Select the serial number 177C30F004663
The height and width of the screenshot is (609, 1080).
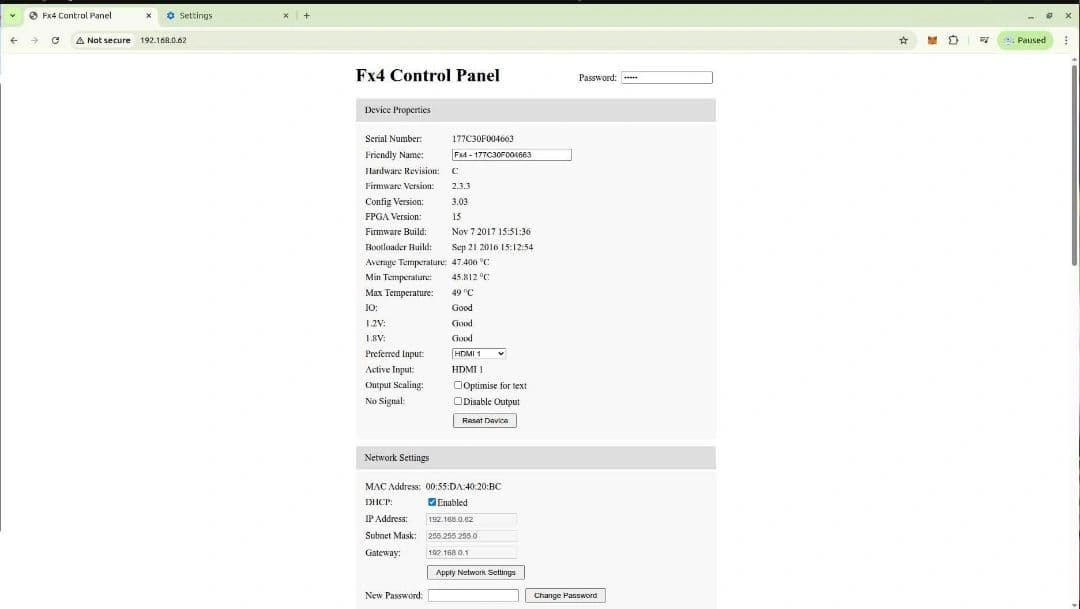pyautogui.click(x=483, y=138)
